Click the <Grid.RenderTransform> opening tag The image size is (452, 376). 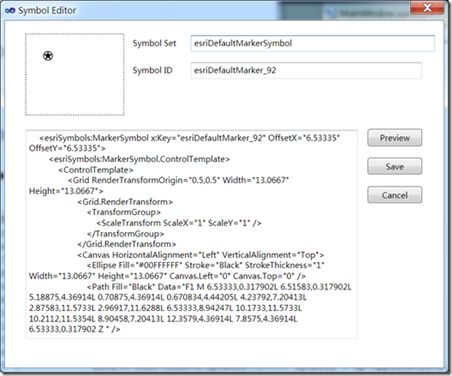(125, 202)
